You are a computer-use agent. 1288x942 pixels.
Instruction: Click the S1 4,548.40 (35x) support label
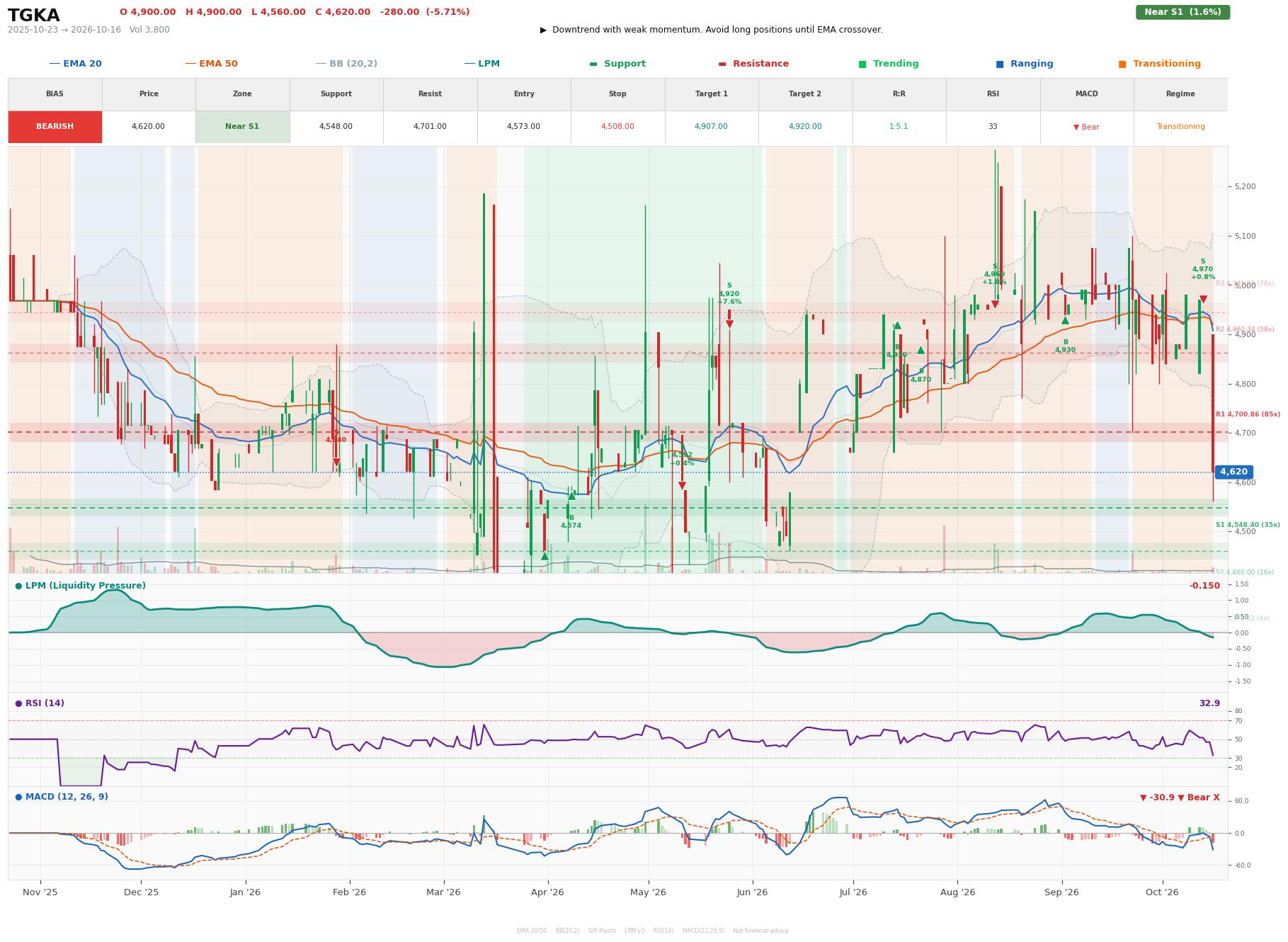1248,525
